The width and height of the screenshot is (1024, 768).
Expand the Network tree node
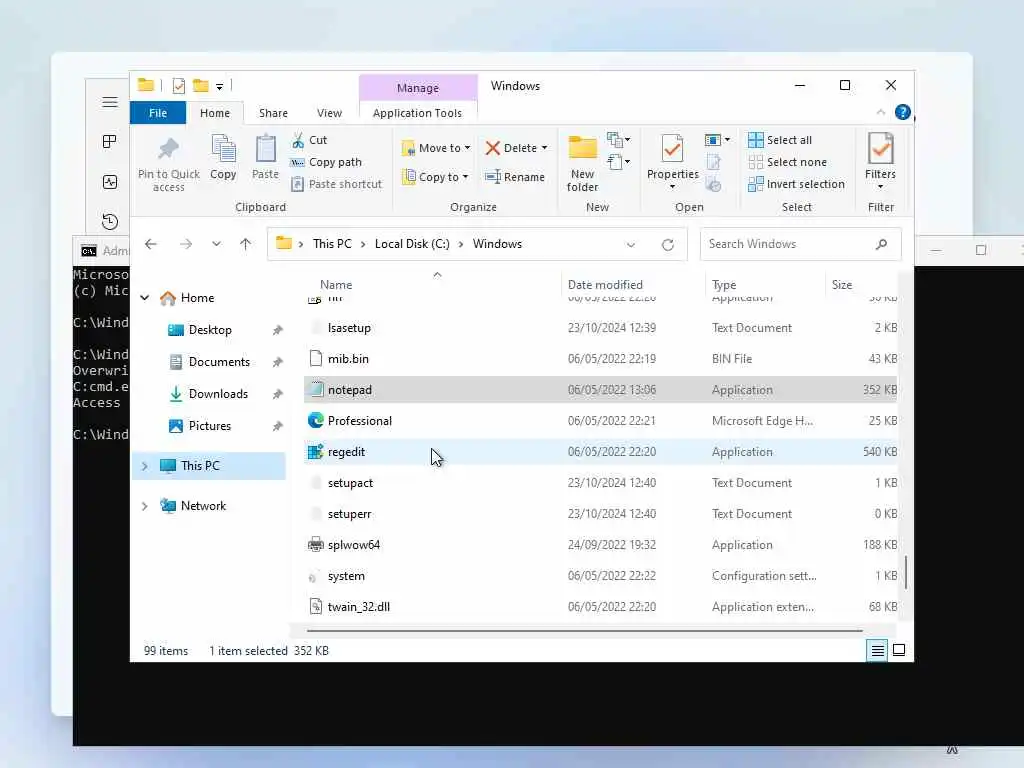(145, 506)
